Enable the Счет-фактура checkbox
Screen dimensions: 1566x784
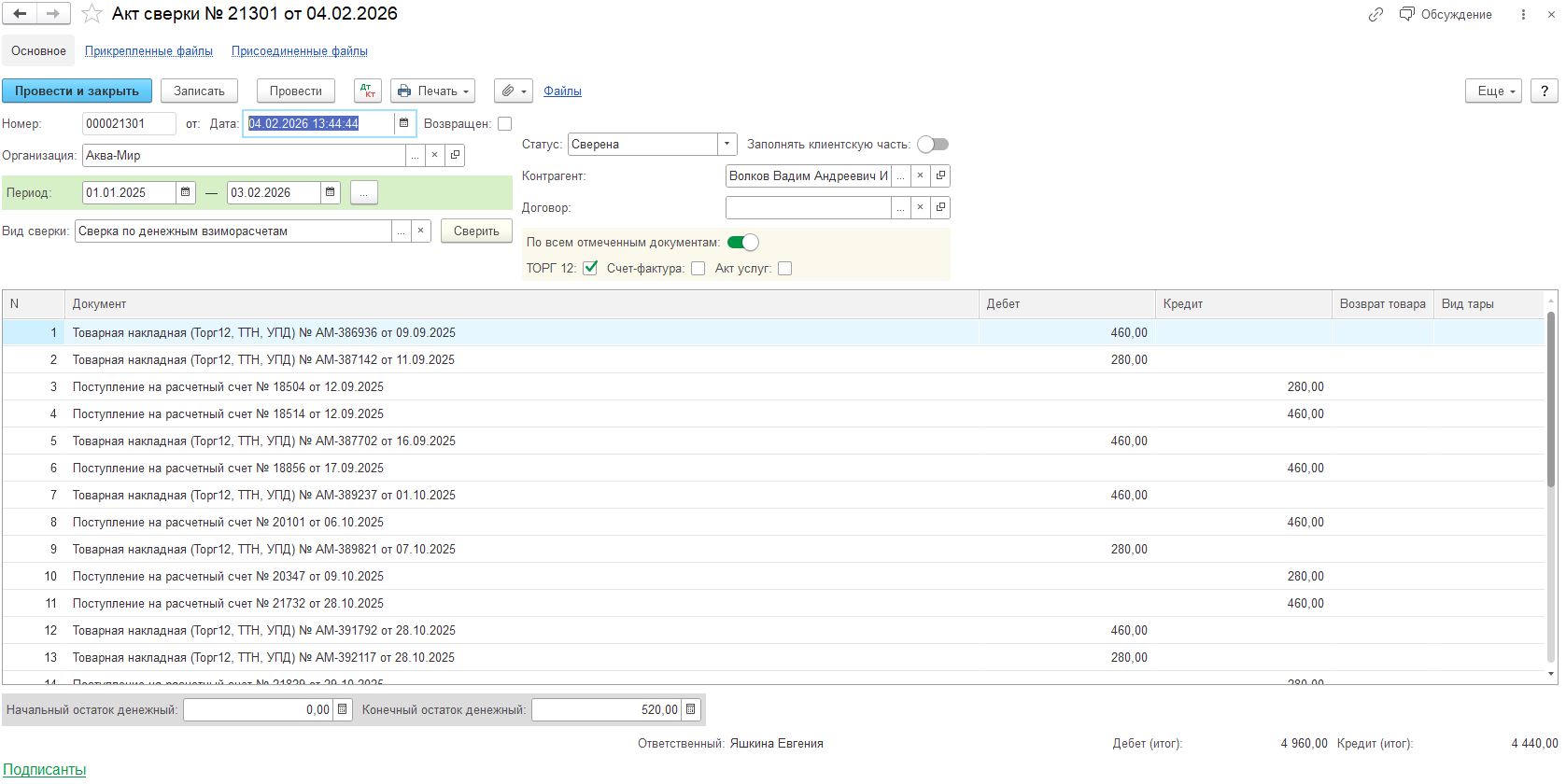click(x=698, y=269)
